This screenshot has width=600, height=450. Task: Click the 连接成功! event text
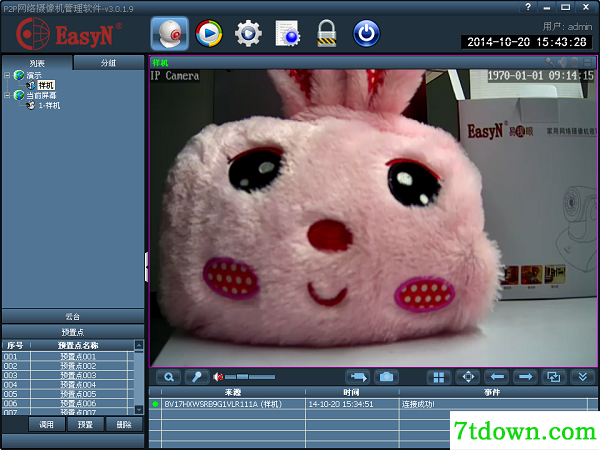pos(418,404)
